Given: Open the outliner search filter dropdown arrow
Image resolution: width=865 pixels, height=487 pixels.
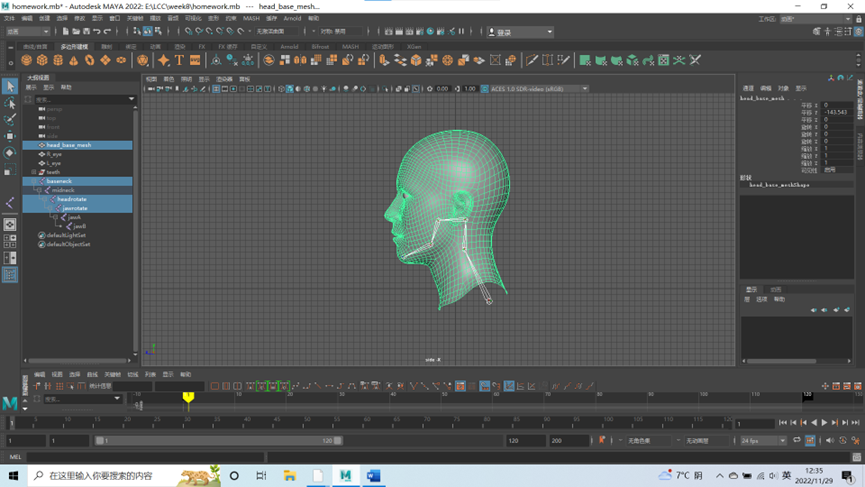Looking at the screenshot, I should click(131, 99).
